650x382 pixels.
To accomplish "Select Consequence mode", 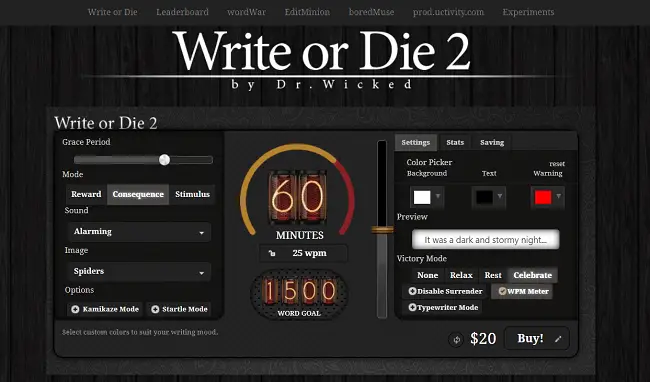I will tap(138, 194).
